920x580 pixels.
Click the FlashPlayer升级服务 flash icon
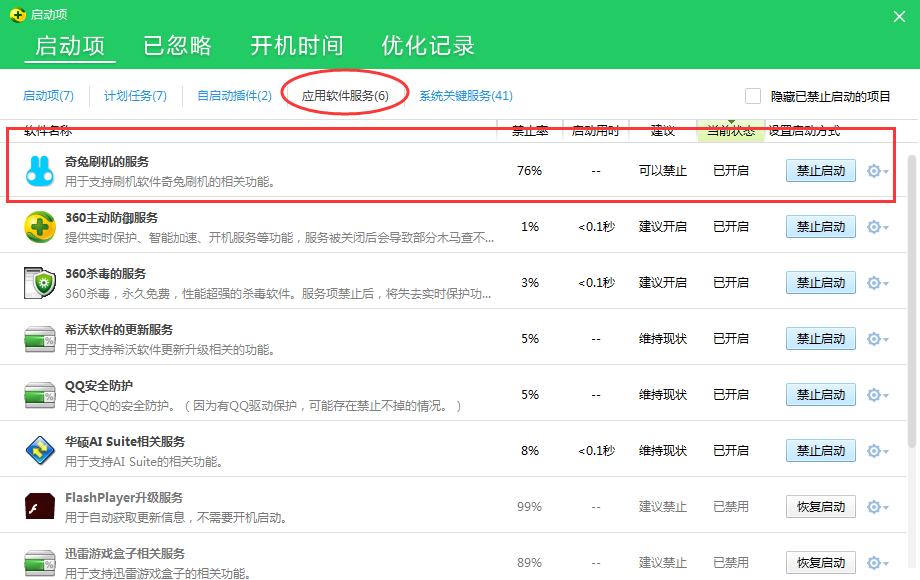pos(38,506)
